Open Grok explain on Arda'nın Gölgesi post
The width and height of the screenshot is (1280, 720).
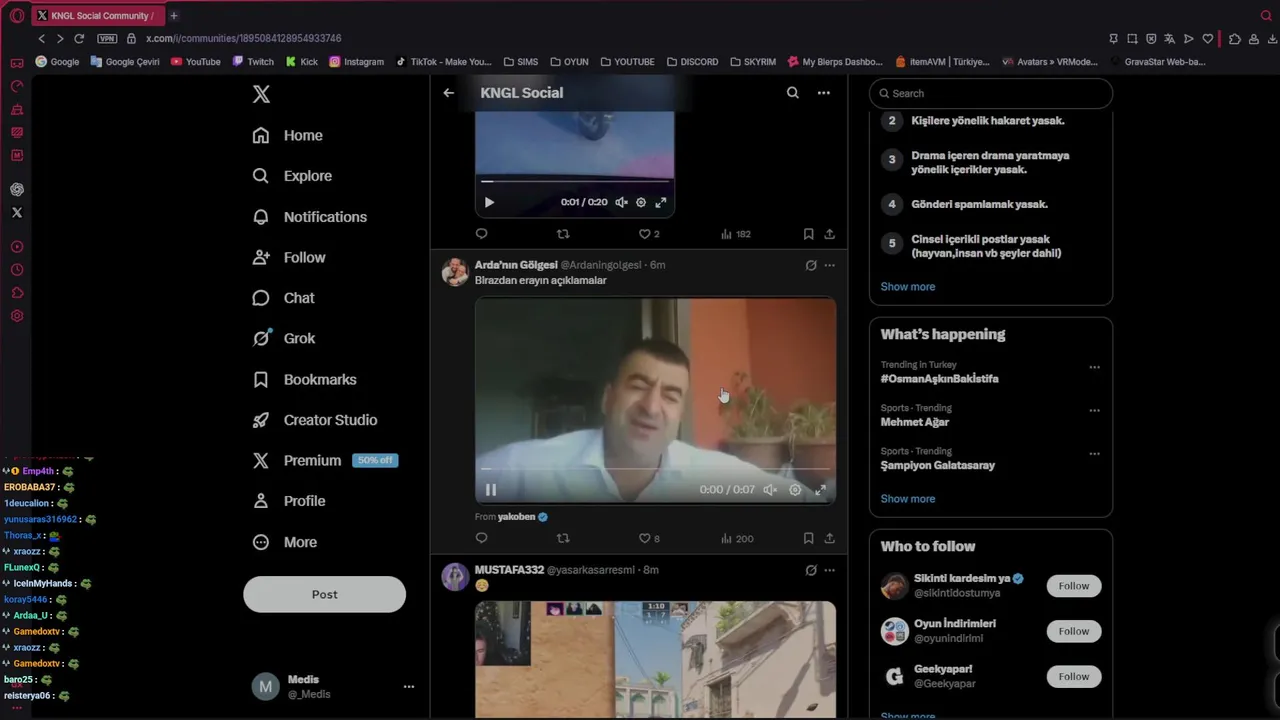(811, 265)
